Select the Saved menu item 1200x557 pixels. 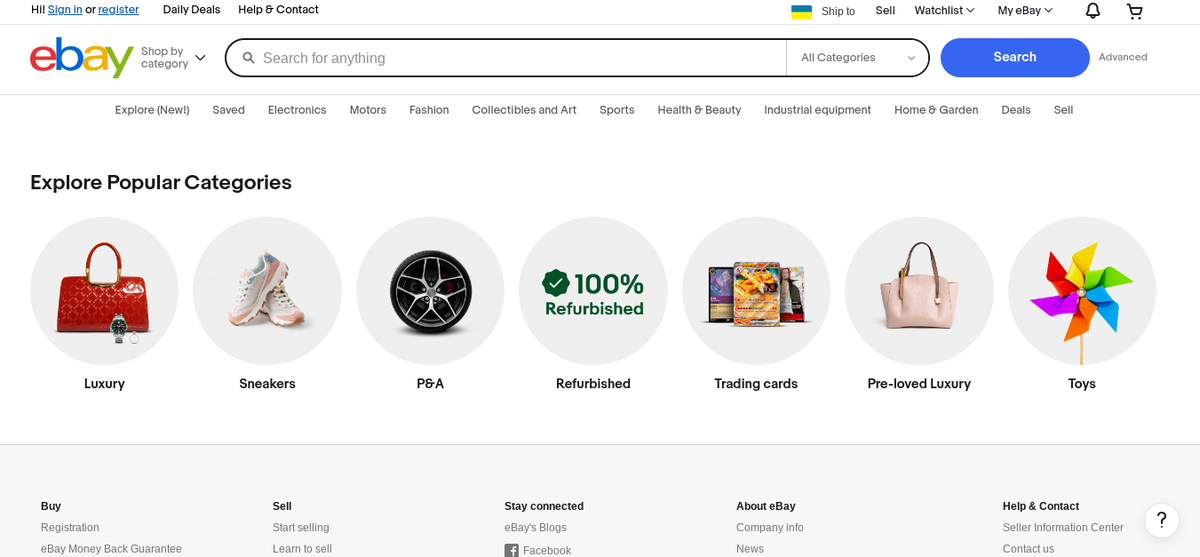pos(228,110)
